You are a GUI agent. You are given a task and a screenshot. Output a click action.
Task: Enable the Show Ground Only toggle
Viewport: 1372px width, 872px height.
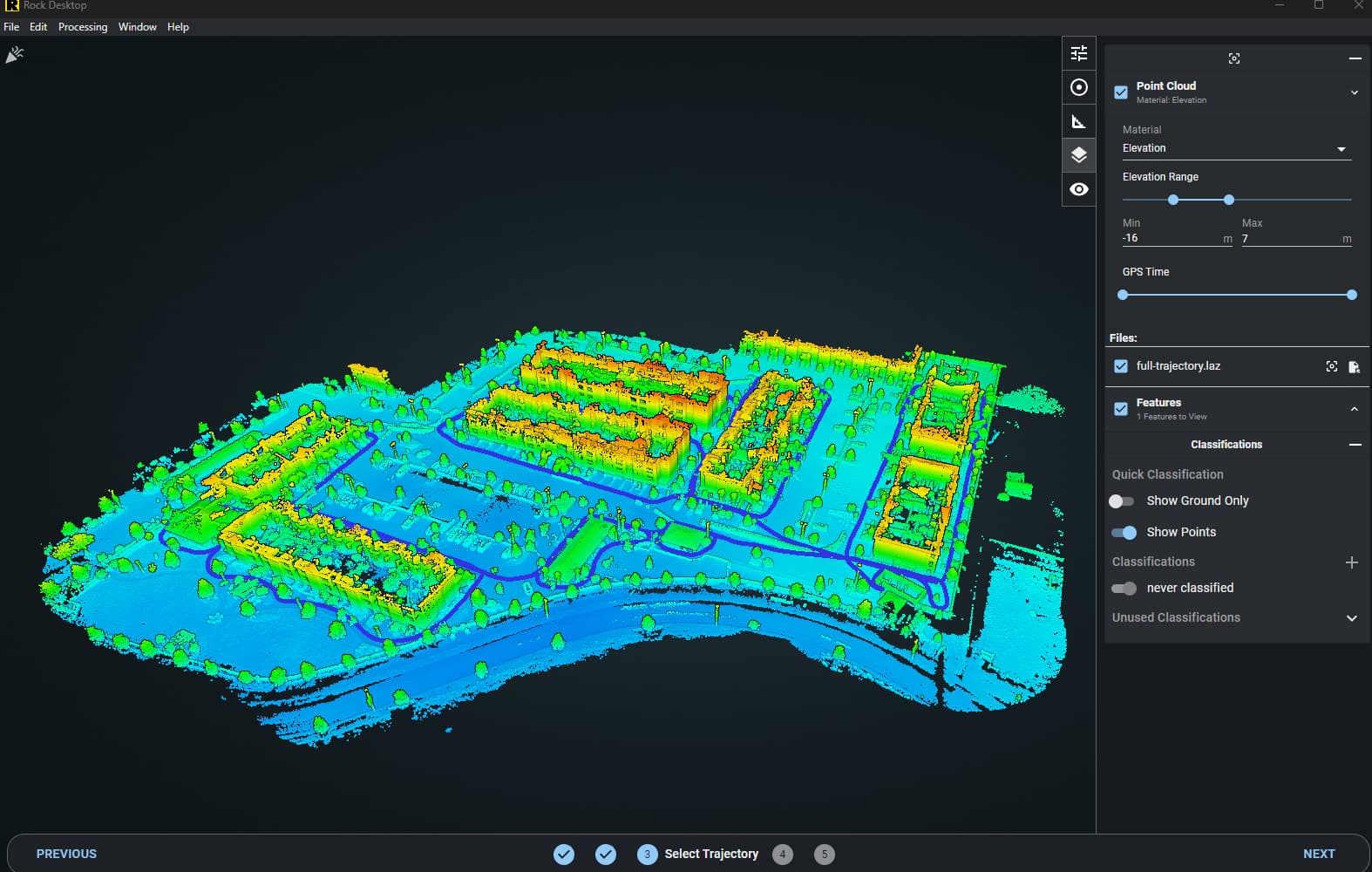pos(1122,501)
